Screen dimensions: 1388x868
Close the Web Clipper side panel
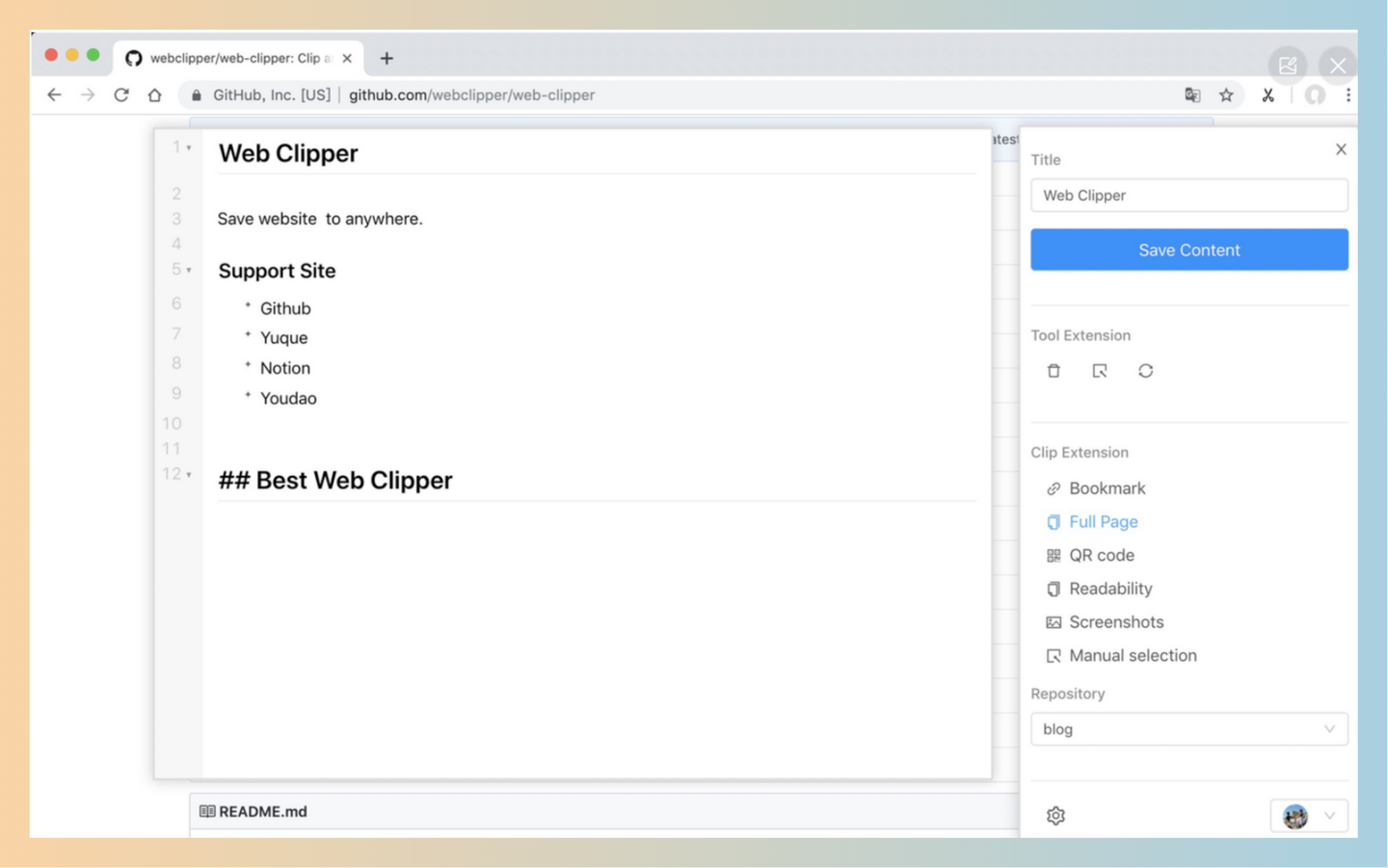1341,149
